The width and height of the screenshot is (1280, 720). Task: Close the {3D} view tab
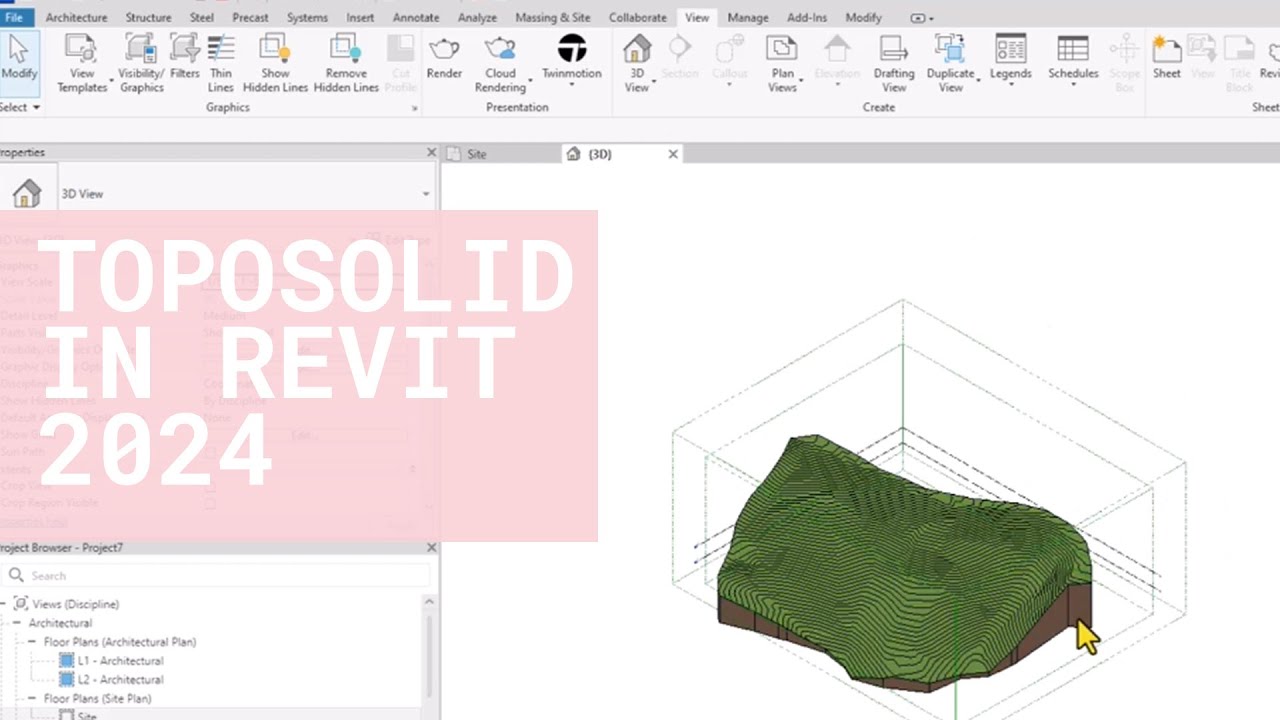click(x=673, y=154)
